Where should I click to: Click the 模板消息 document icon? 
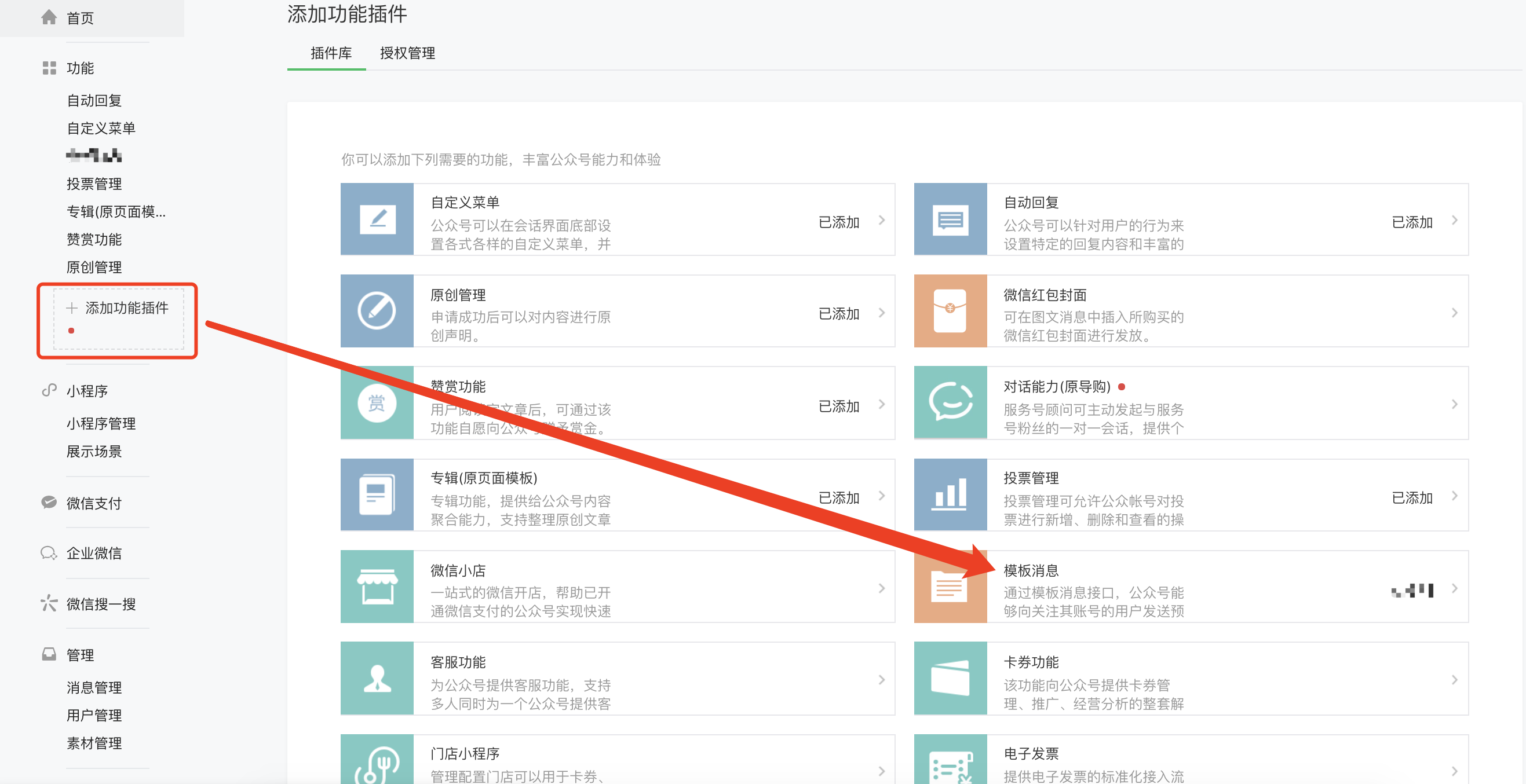point(950,587)
